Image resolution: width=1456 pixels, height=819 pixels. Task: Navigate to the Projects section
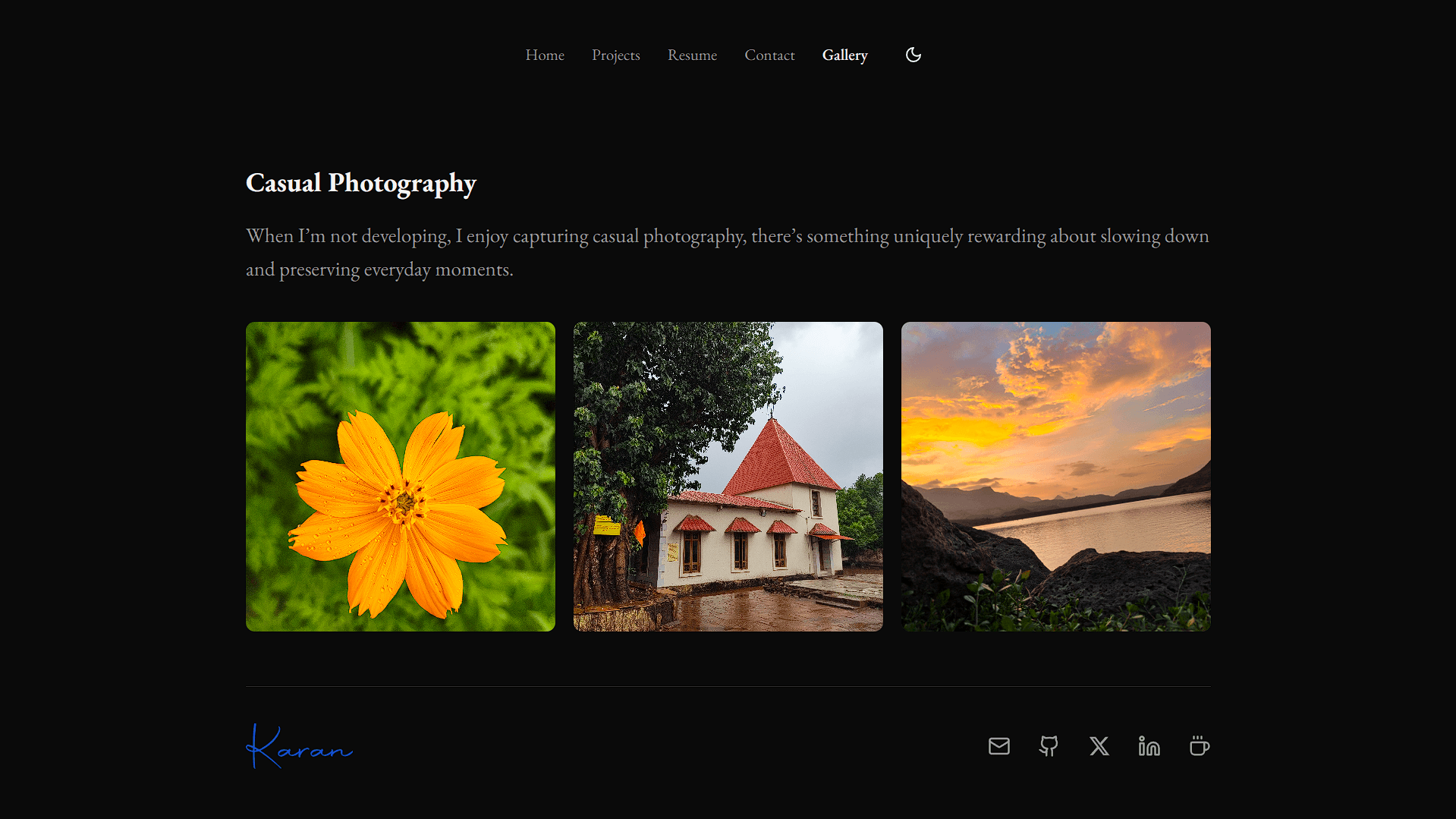pyautogui.click(x=615, y=55)
